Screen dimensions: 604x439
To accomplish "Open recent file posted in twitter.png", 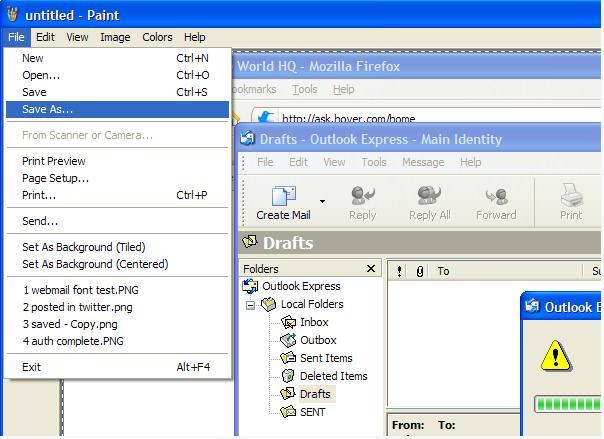I will (x=117, y=307).
